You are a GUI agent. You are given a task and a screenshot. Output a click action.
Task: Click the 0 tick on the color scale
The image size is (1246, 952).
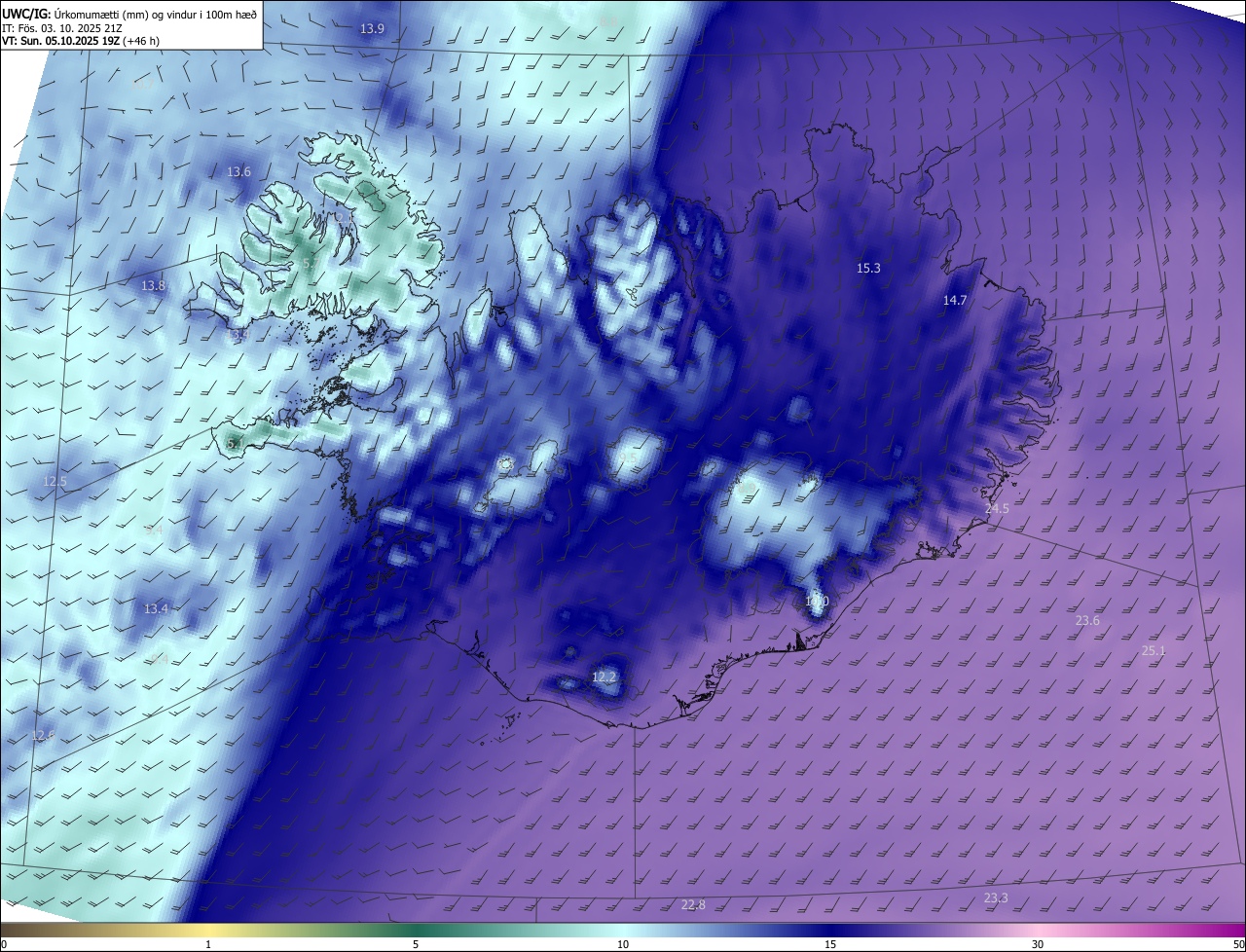coord(4,944)
